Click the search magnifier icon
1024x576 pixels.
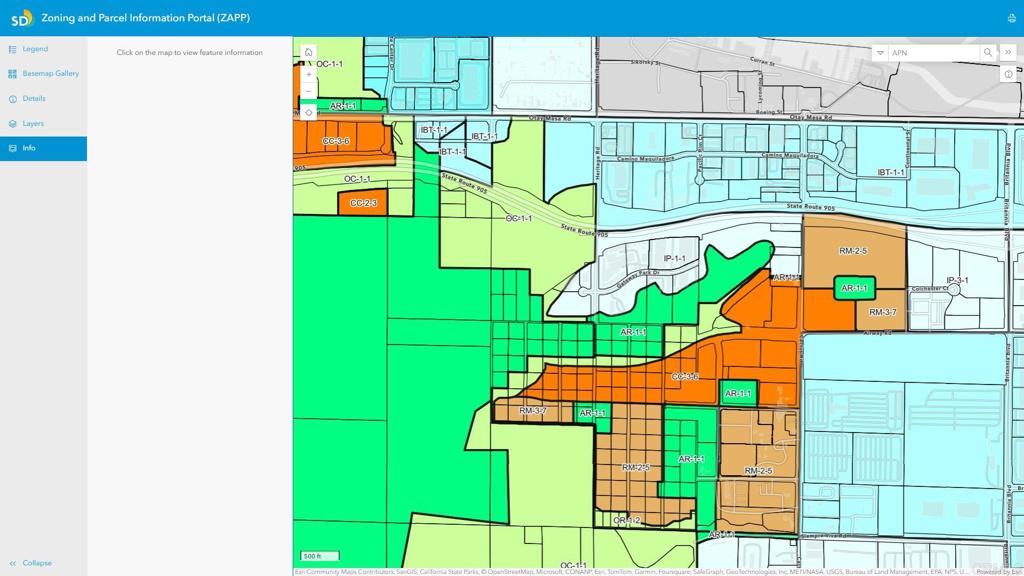click(988, 53)
